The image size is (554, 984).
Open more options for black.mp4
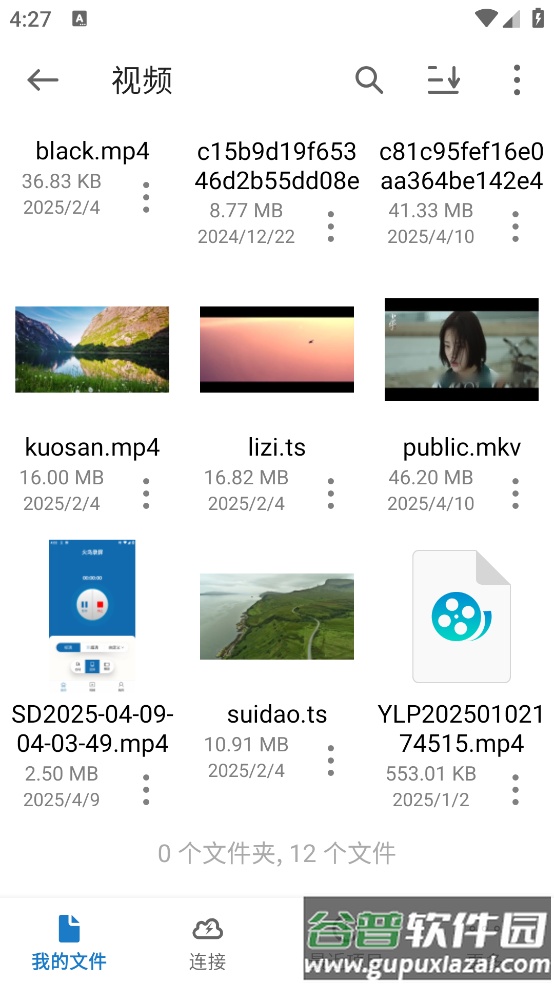click(x=146, y=197)
